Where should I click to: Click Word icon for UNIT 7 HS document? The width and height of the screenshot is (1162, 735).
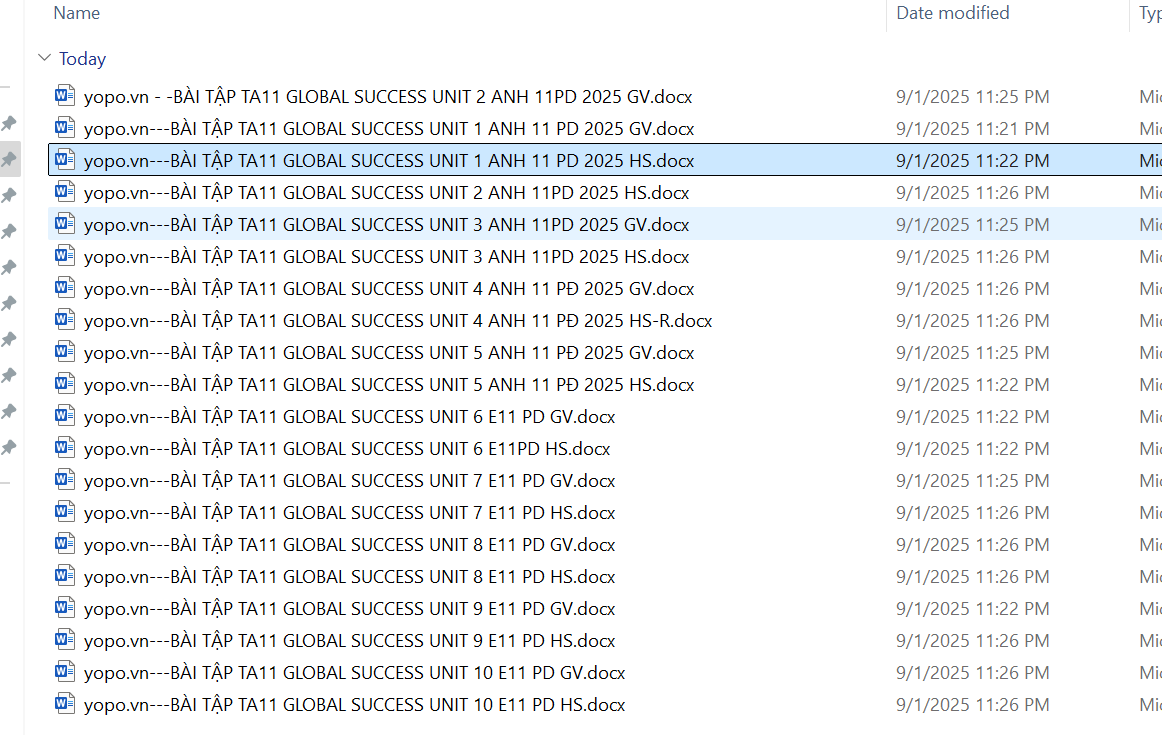65,512
